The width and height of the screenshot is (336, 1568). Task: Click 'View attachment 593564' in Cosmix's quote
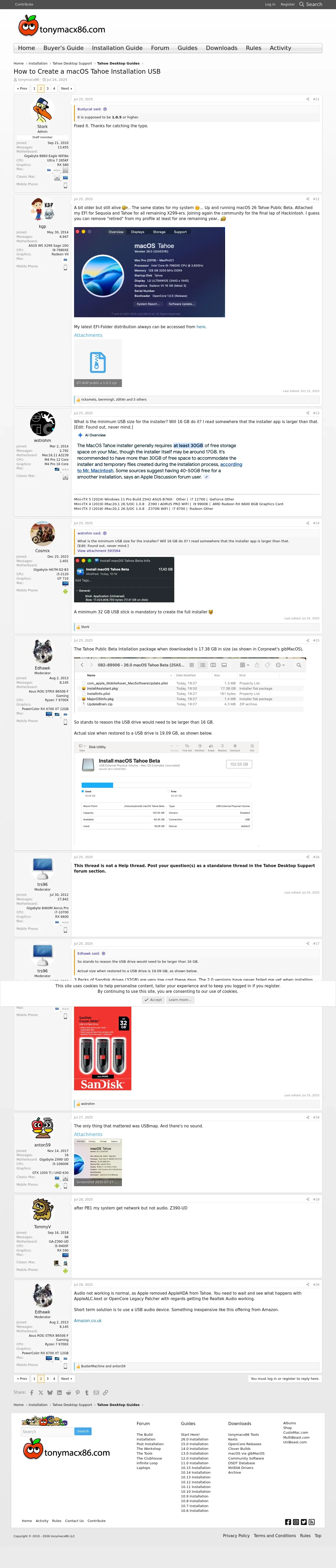[x=99, y=551]
